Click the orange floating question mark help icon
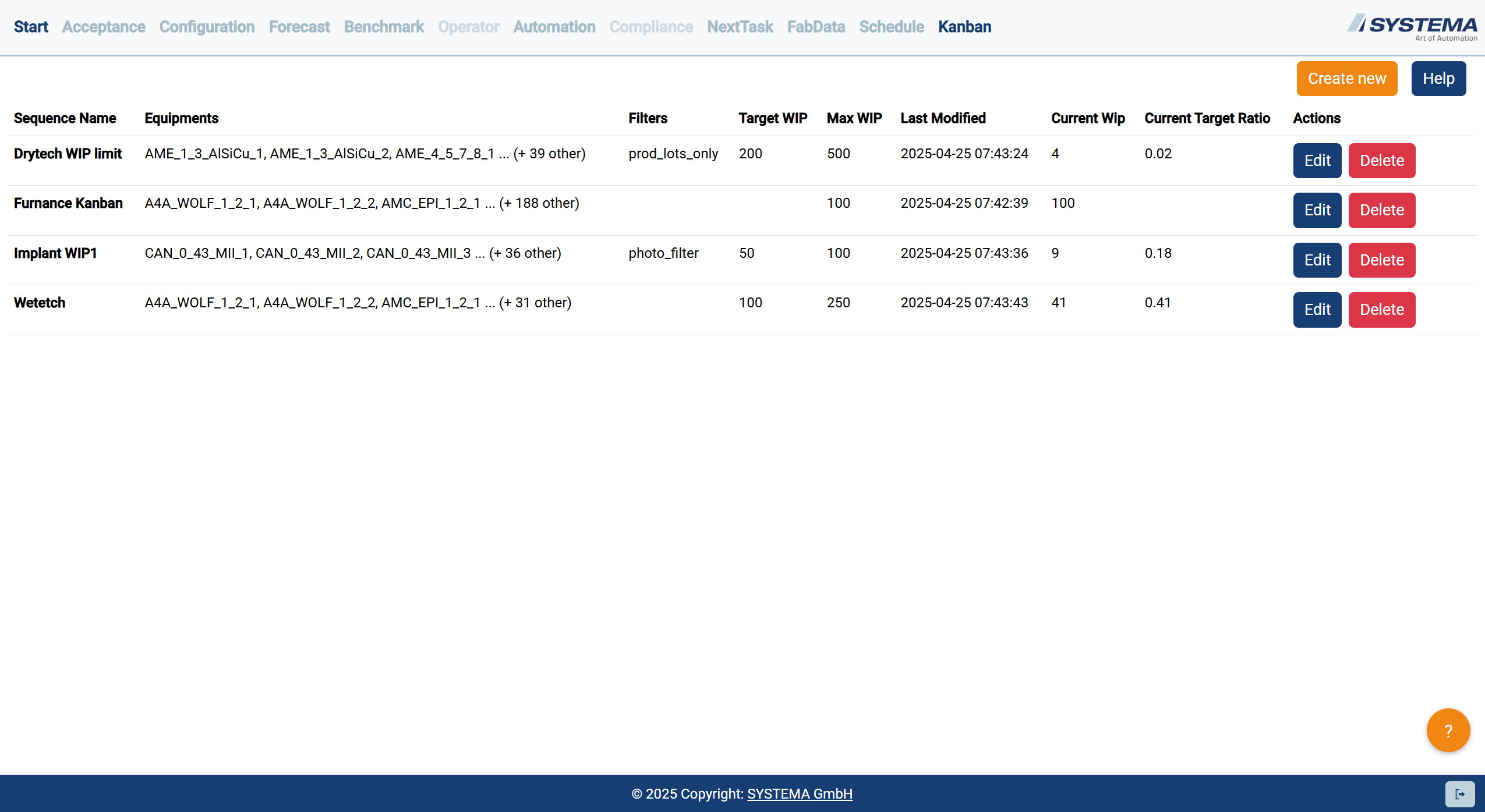This screenshot has height=812, width=1485. (1448, 730)
